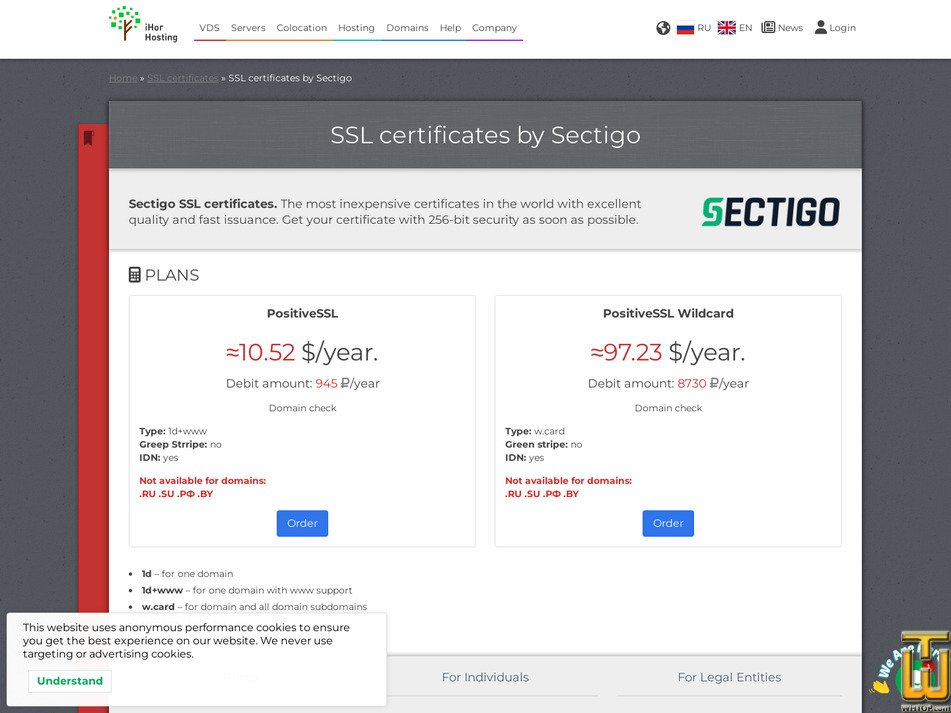Open the News newspaper icon
This screenshot has width=951, height=713.
pyautogui.click(x=768, y=27)
